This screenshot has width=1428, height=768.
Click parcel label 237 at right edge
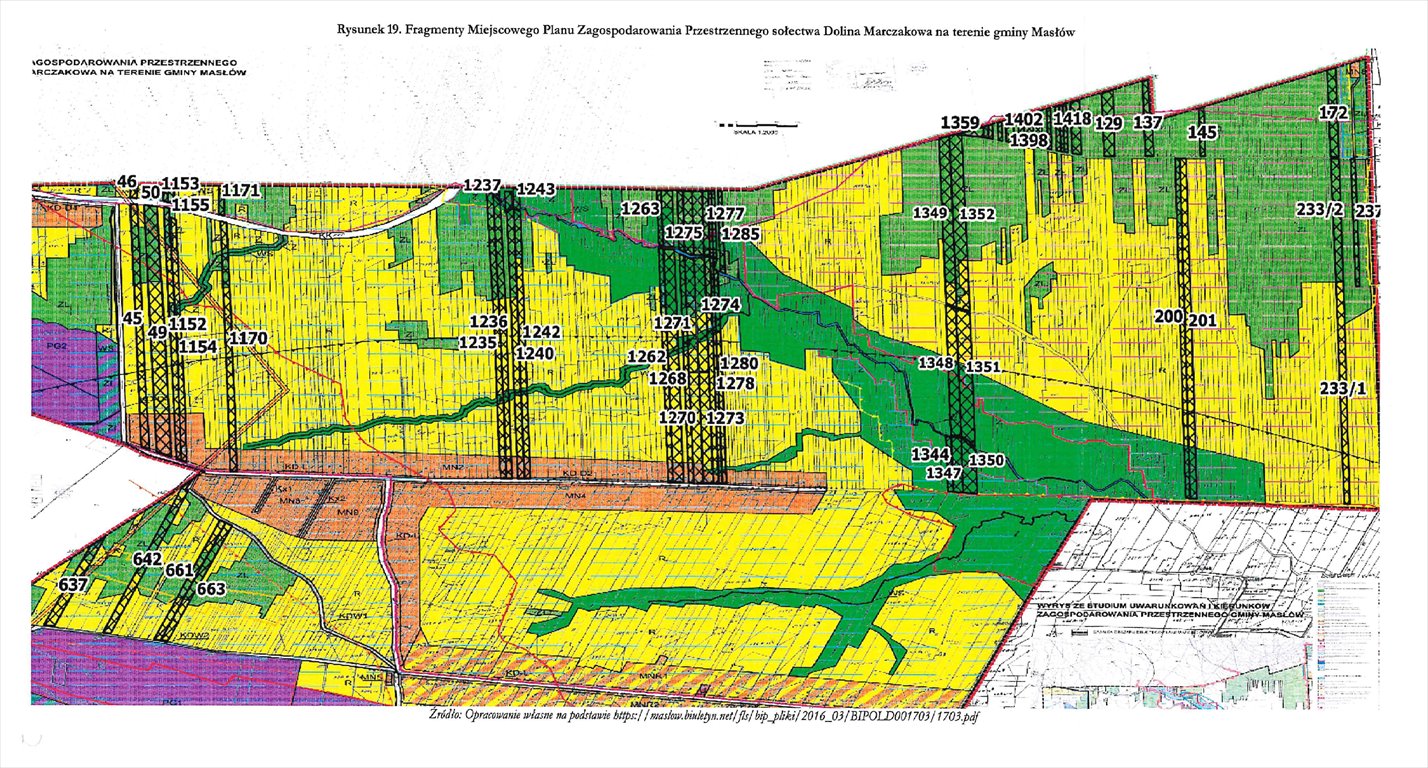(x=1367, y=211)
